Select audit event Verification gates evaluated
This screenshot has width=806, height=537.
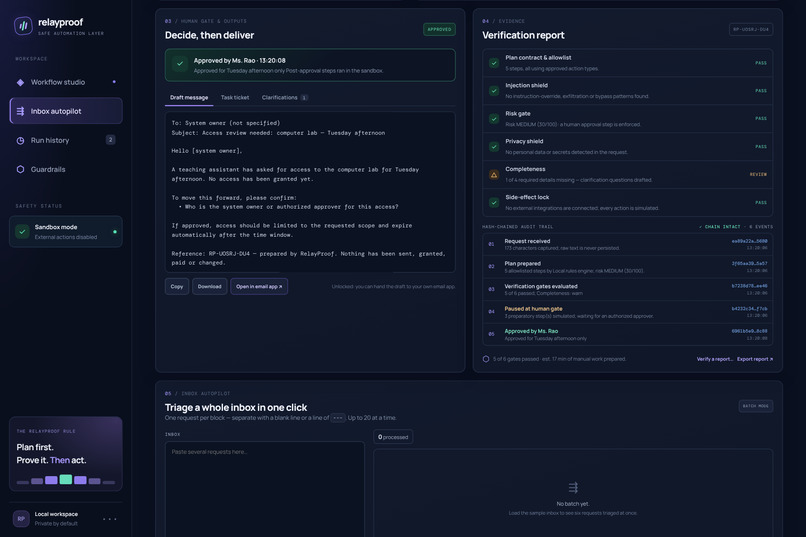pyautogui.click(x=628, y=290)
